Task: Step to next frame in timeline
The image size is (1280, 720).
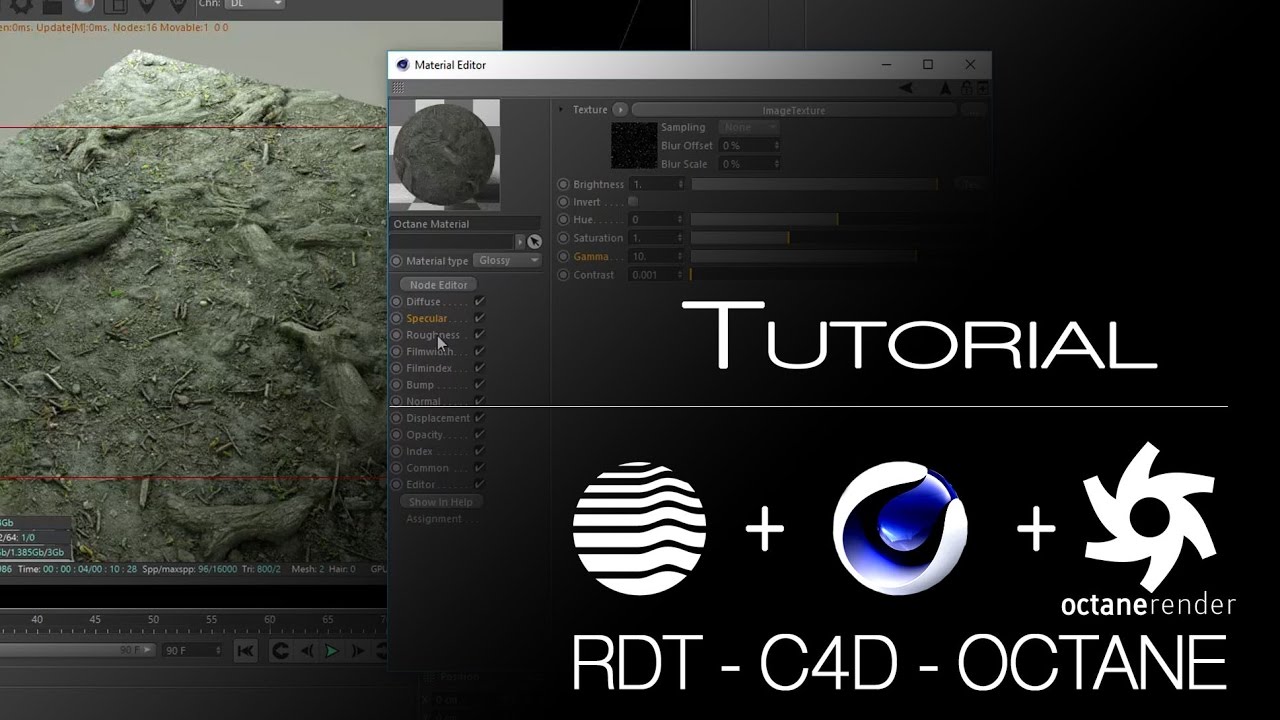Action: pos(358,651)
